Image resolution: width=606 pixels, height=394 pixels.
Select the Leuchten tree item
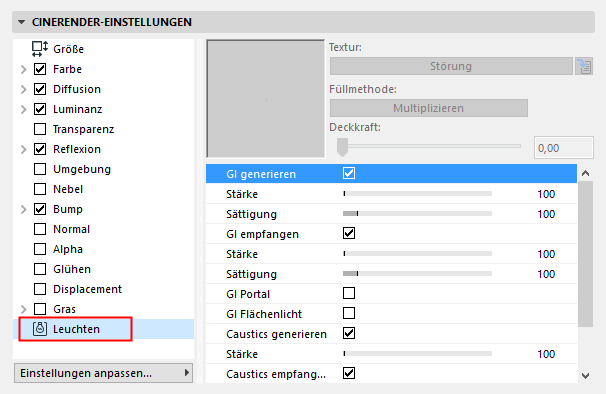(x=104, y=329)
